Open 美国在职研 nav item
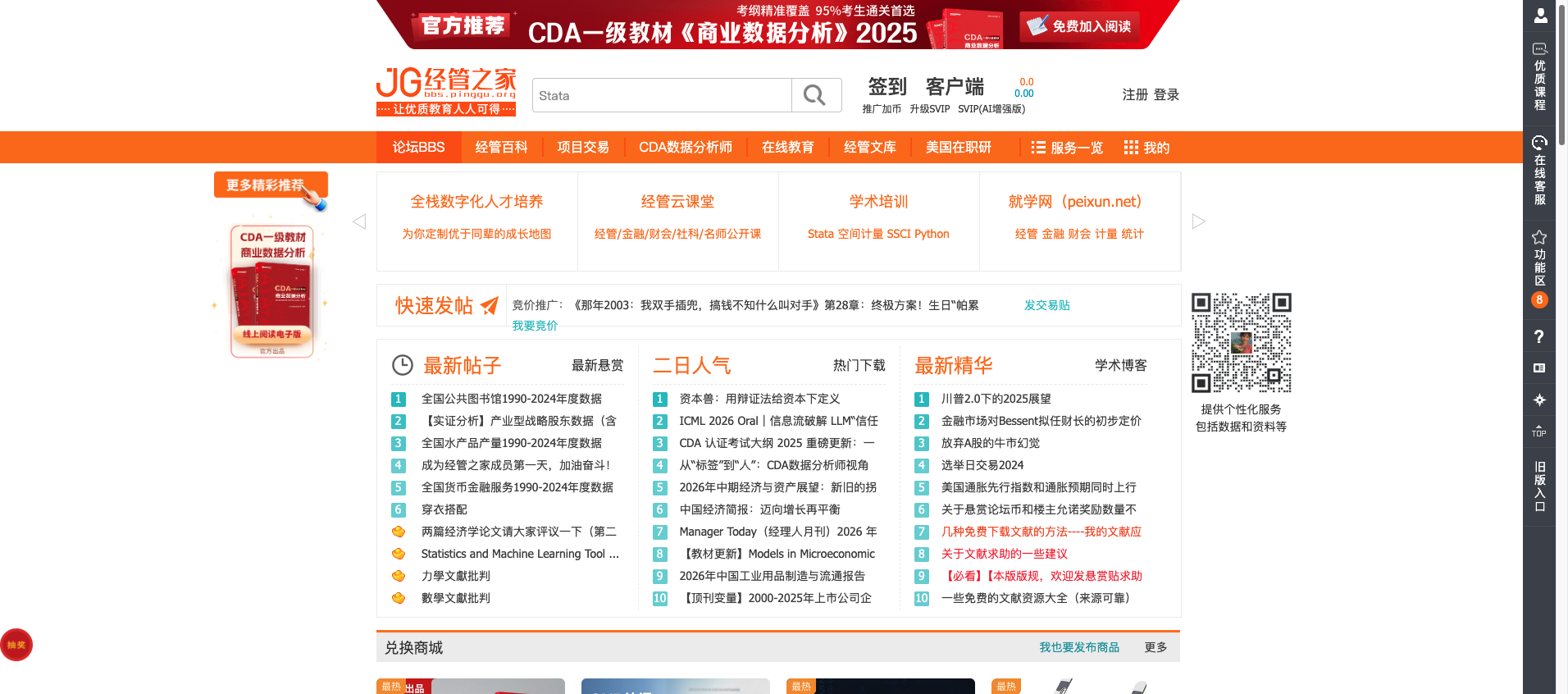 959,147
